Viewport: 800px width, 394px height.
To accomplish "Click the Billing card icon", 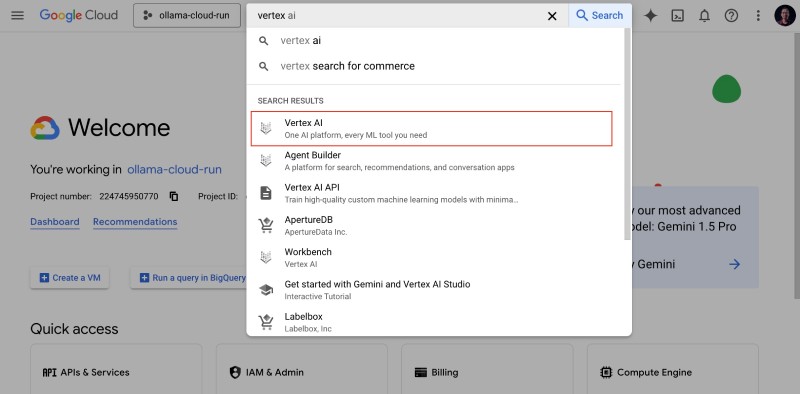I will tap(420, 373).
